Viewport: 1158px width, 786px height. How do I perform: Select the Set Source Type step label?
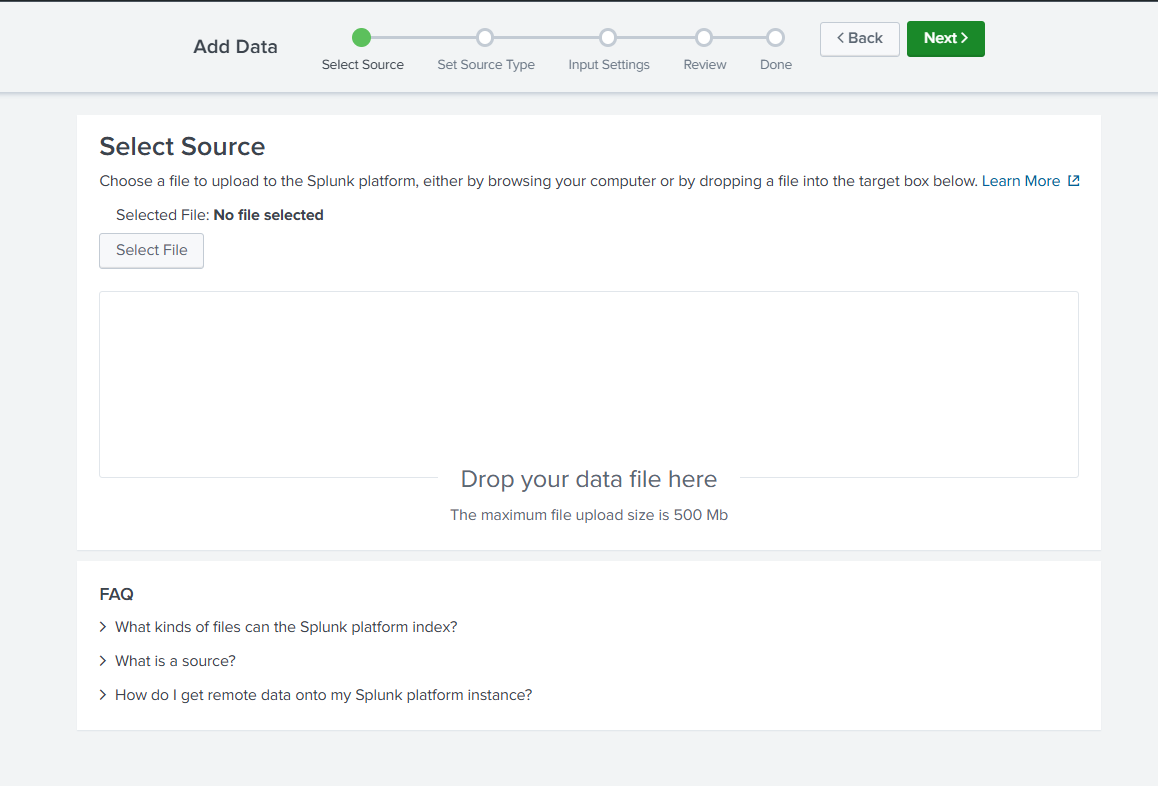coord(486,65)
